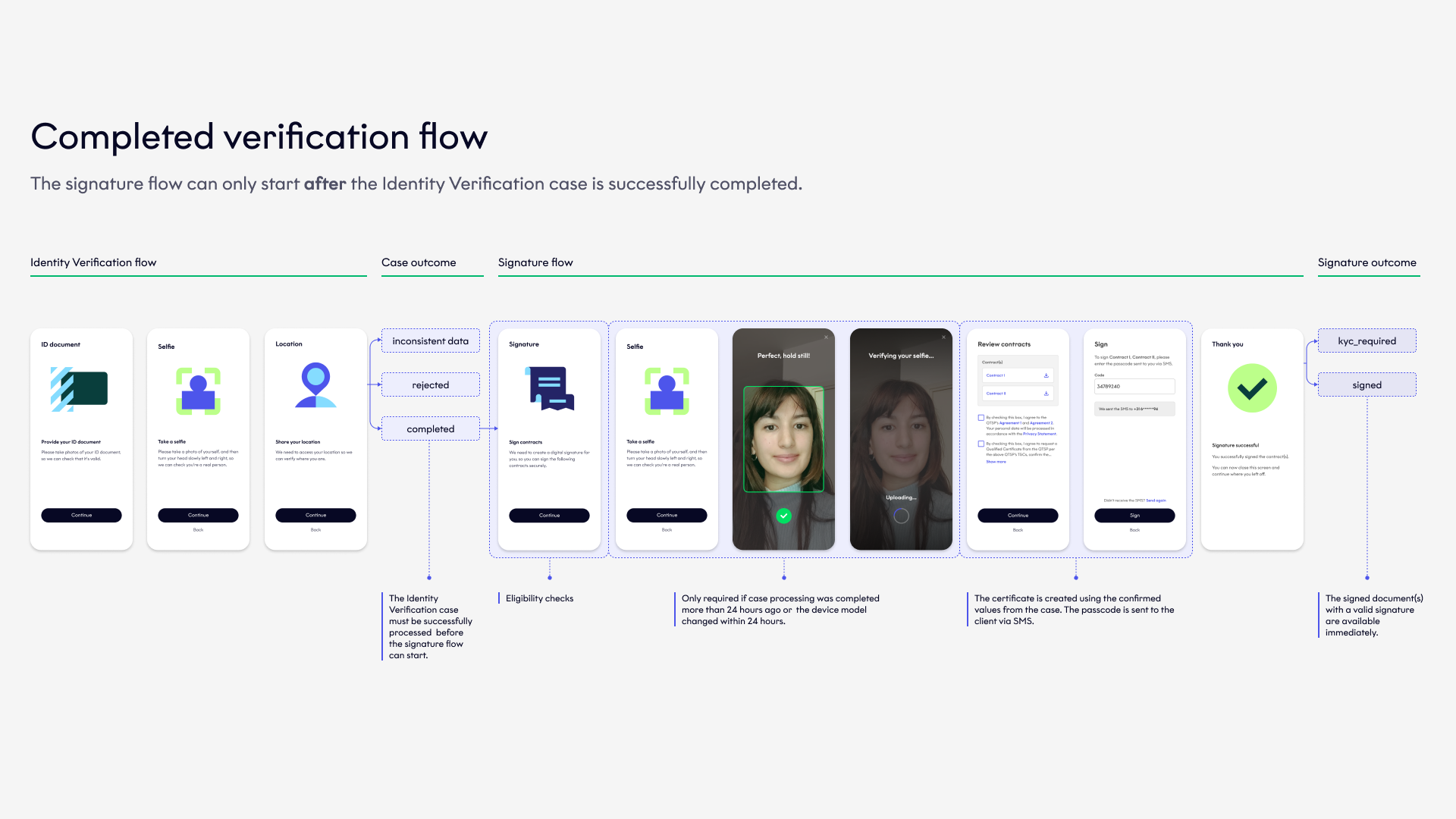Viewport: 1456px width, 819px height.
Task: Select the Signature flow tab
Action: point(536,262)
